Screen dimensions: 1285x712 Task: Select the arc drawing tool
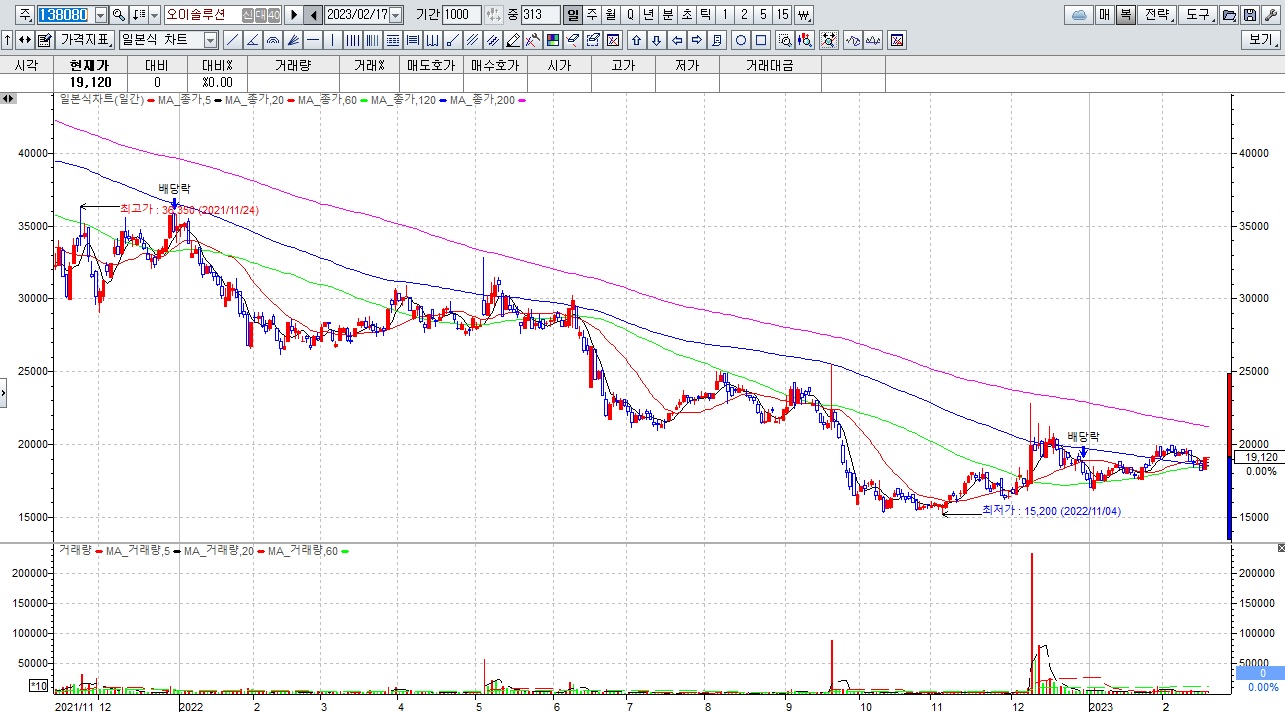[274, 40]
